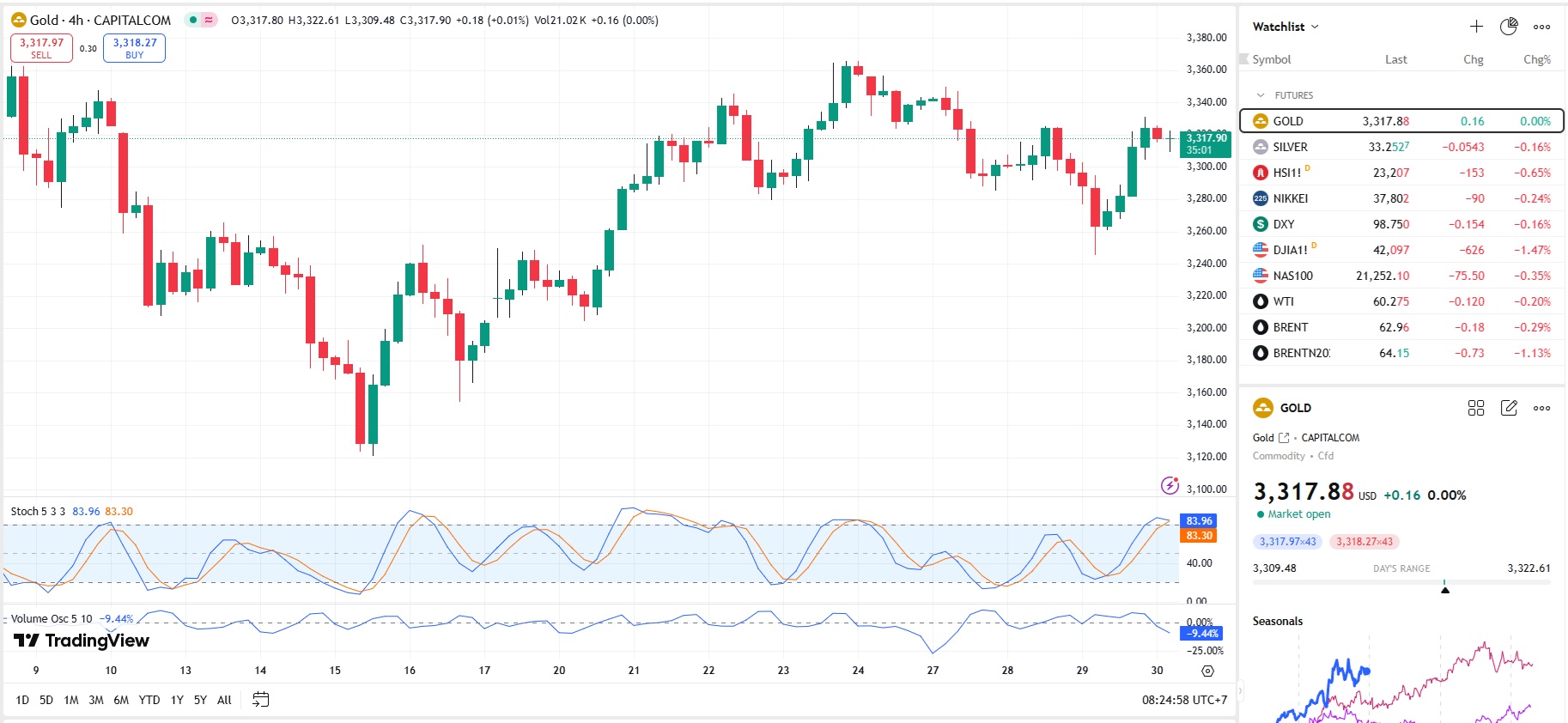Open the Watchlist three-dots more menu

(1542, 27)
